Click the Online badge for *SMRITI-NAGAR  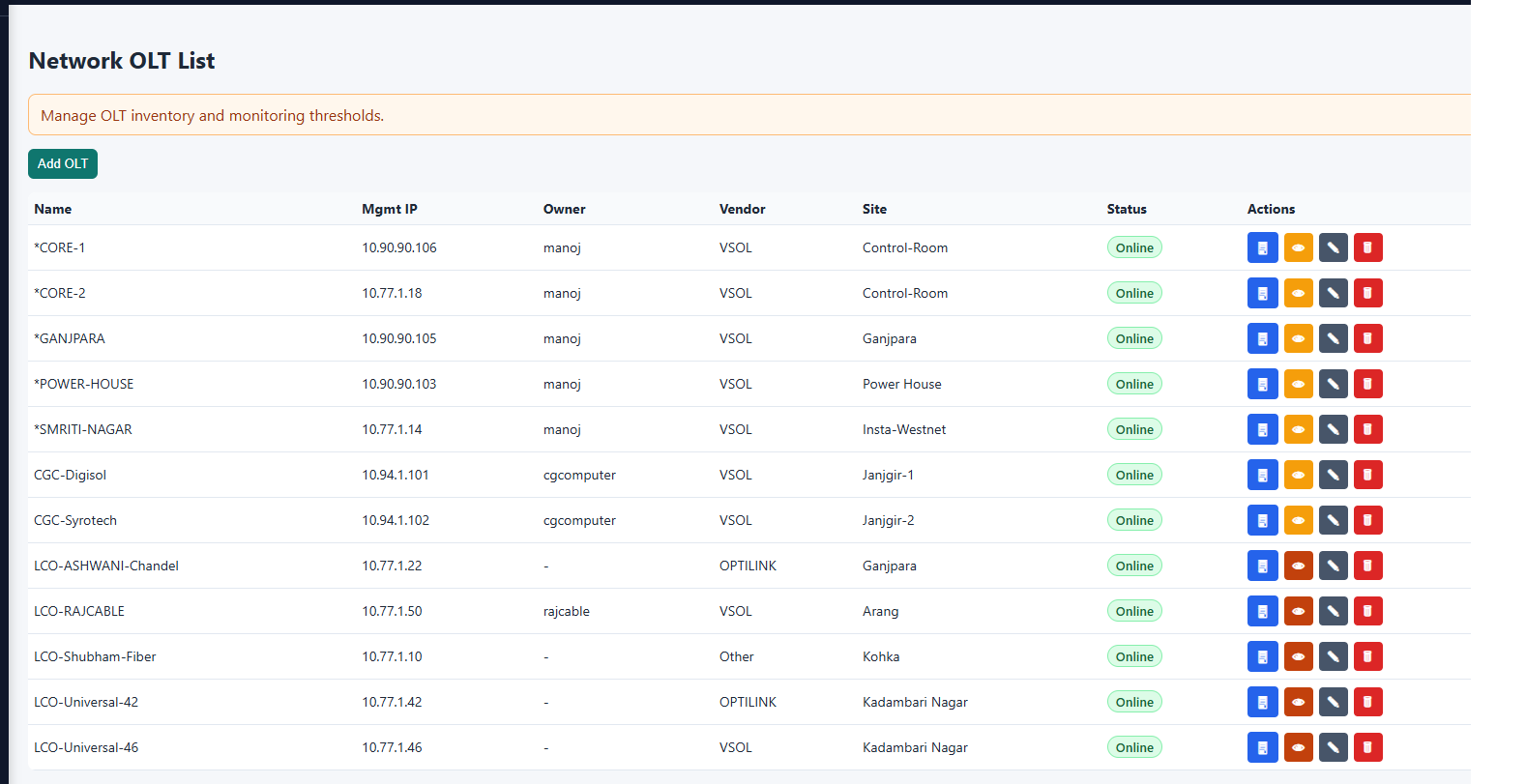click(1134, 429)
